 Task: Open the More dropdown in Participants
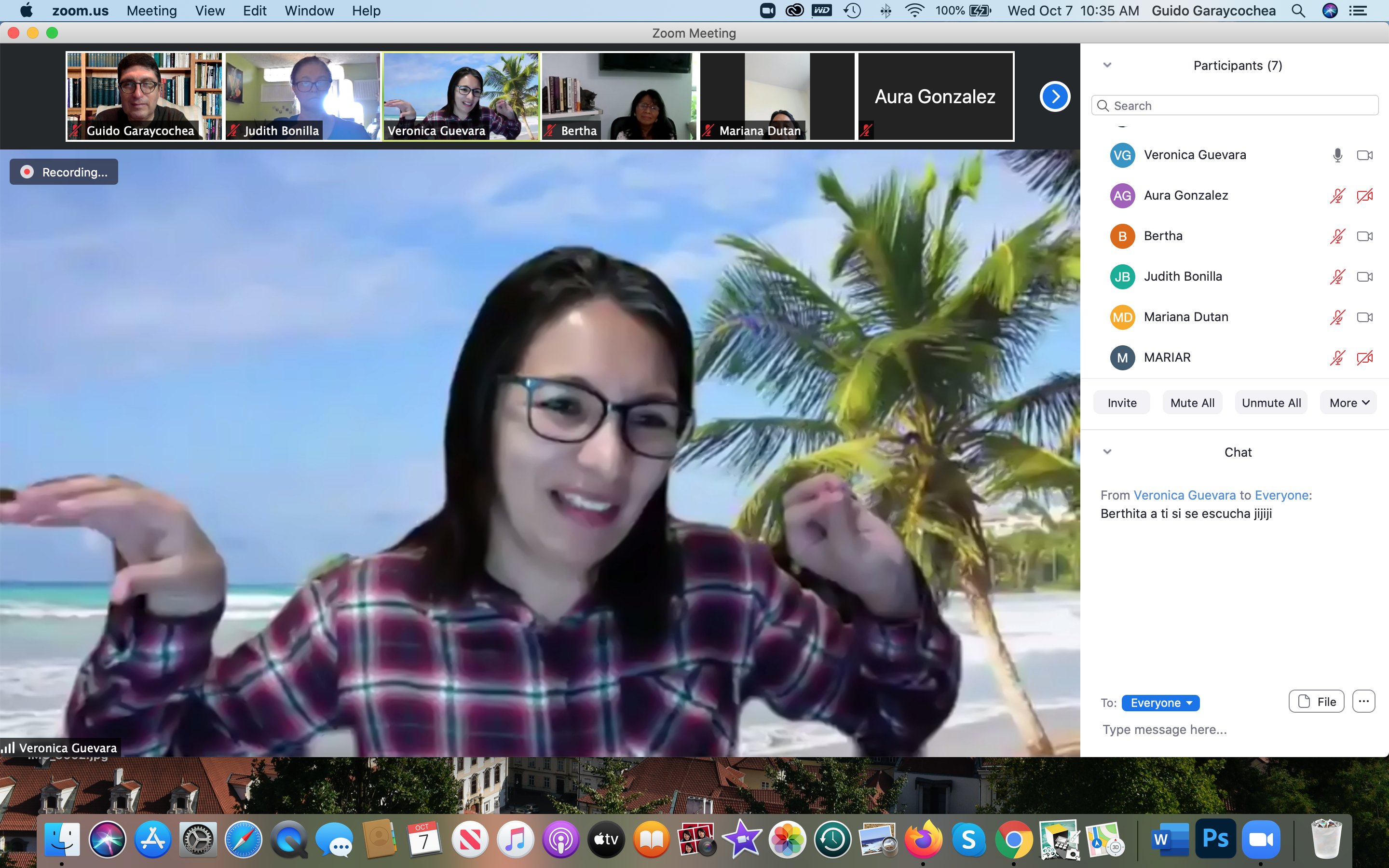[1349, 403]
